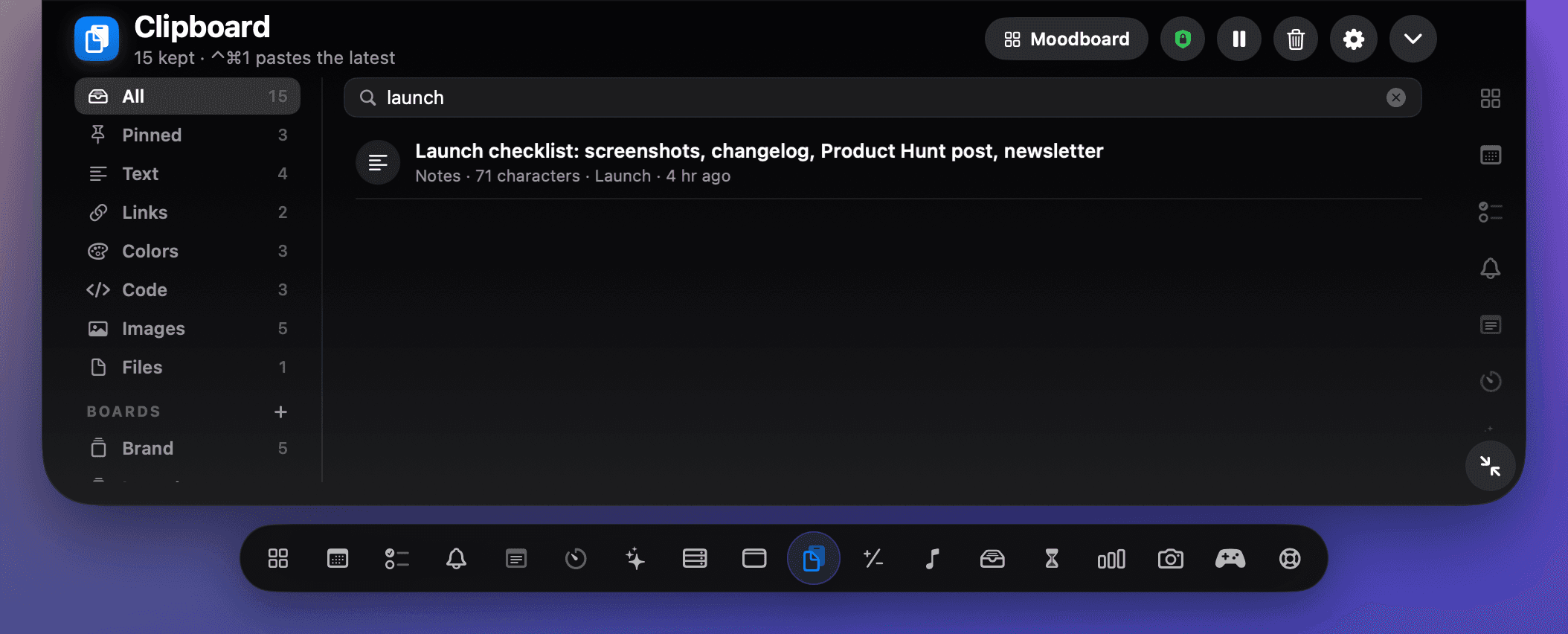Open the camera widget in dock
1568x634 pixels.
1171,559
